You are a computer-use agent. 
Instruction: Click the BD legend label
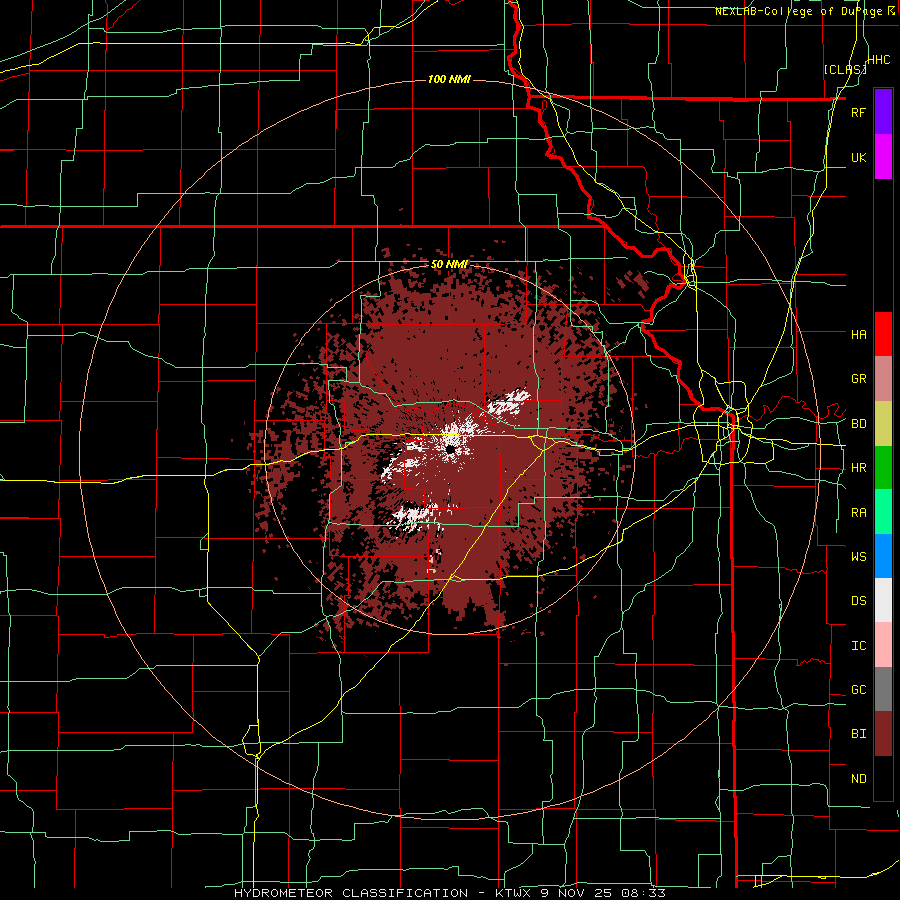tap(858, 424)
